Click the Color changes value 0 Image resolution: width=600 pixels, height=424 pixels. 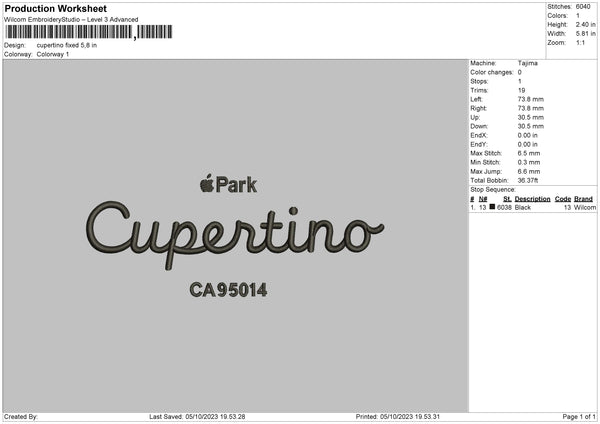(520, 72)
